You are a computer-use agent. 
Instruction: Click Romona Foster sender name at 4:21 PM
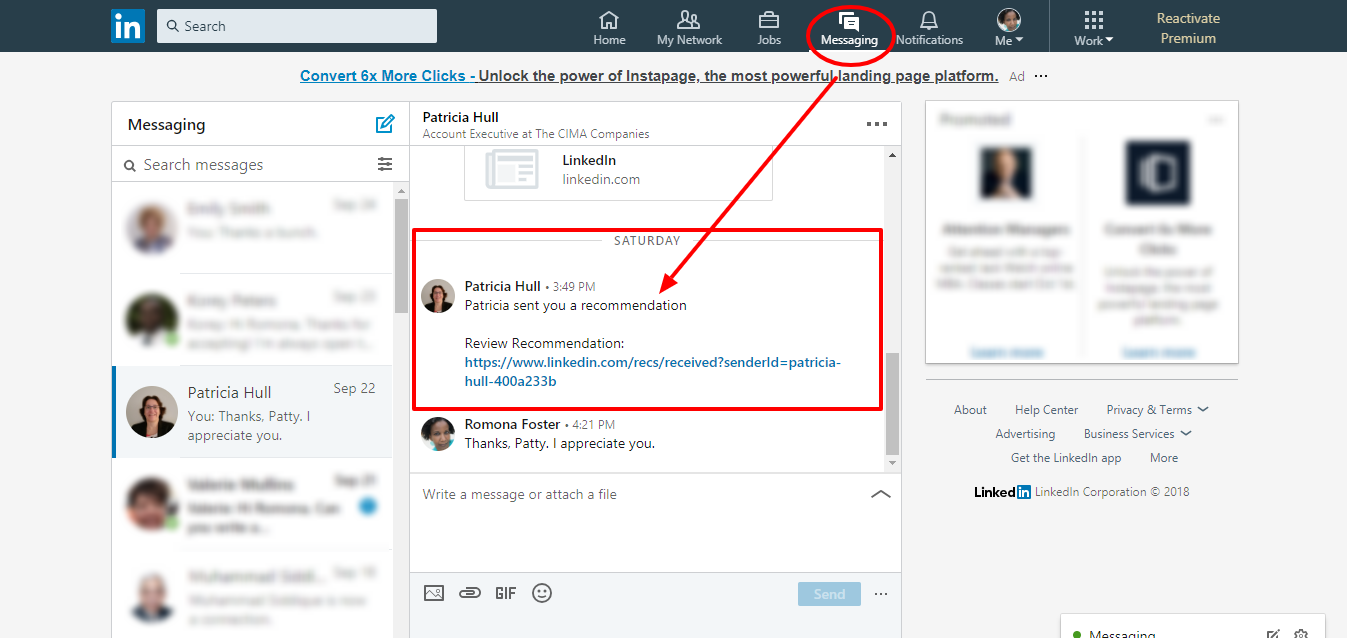tap(512, 425)
